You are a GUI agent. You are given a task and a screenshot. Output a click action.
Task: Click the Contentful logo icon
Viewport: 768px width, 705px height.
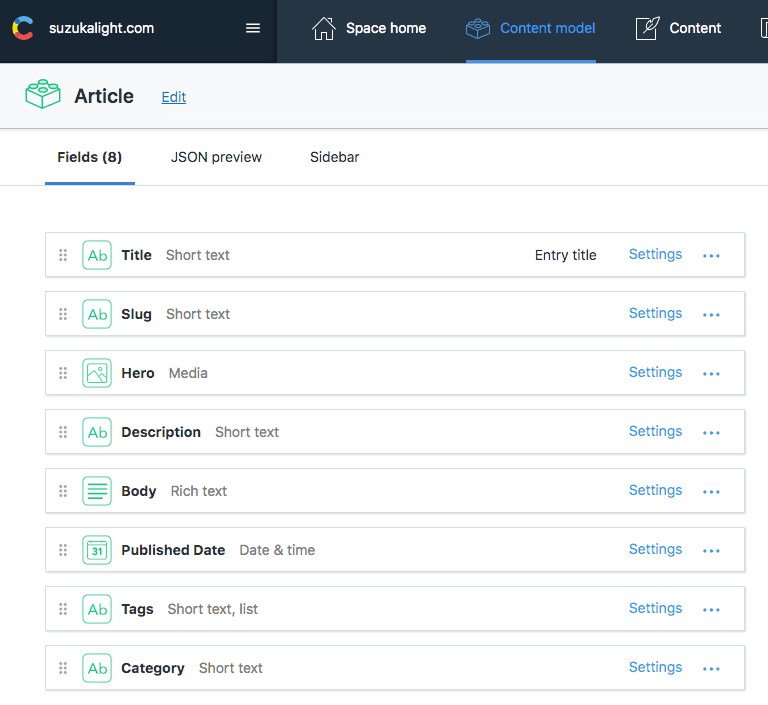point(22,29)
